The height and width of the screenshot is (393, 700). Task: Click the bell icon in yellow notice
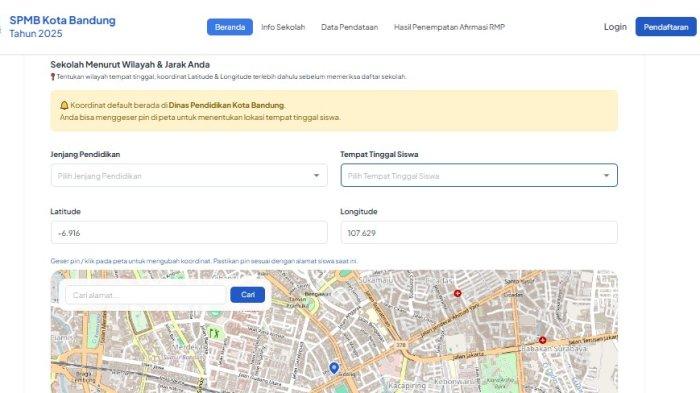click(64, 105)
